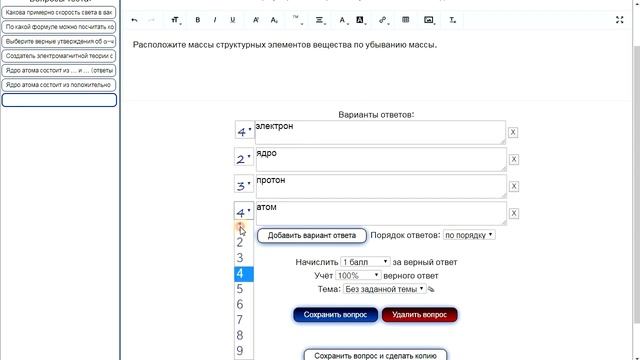Remove the answer option "ядро"

click(x=514, y=159)
